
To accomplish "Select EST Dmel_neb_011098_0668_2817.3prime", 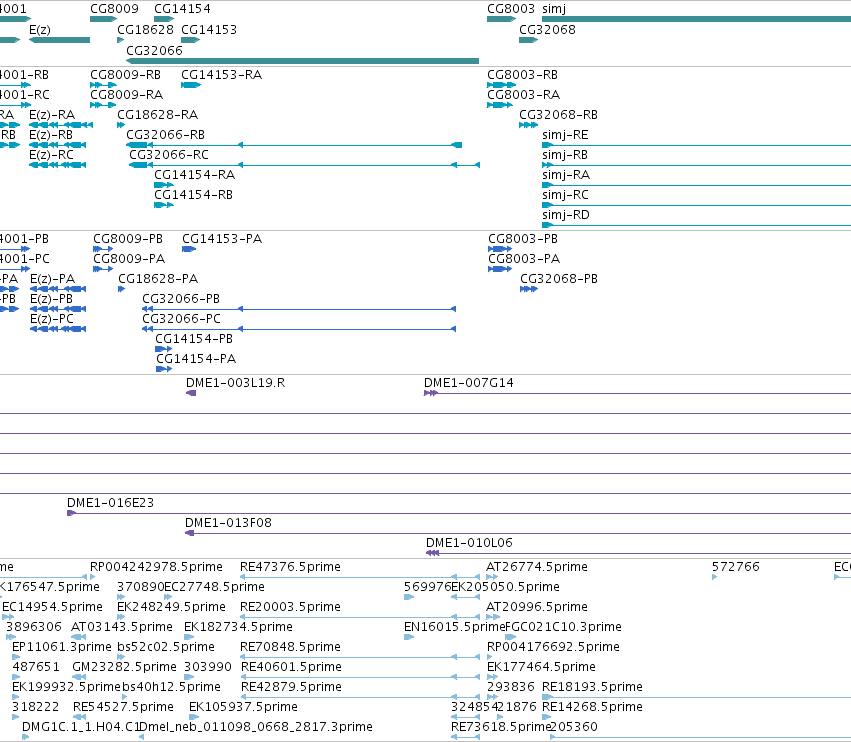I will [256, 728].
